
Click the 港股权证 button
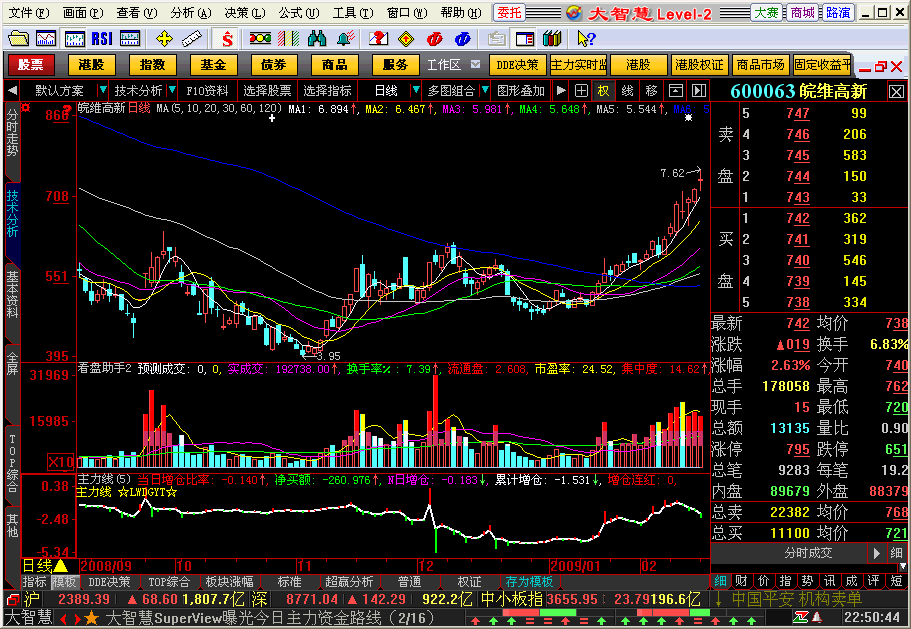tap(699, 64)
